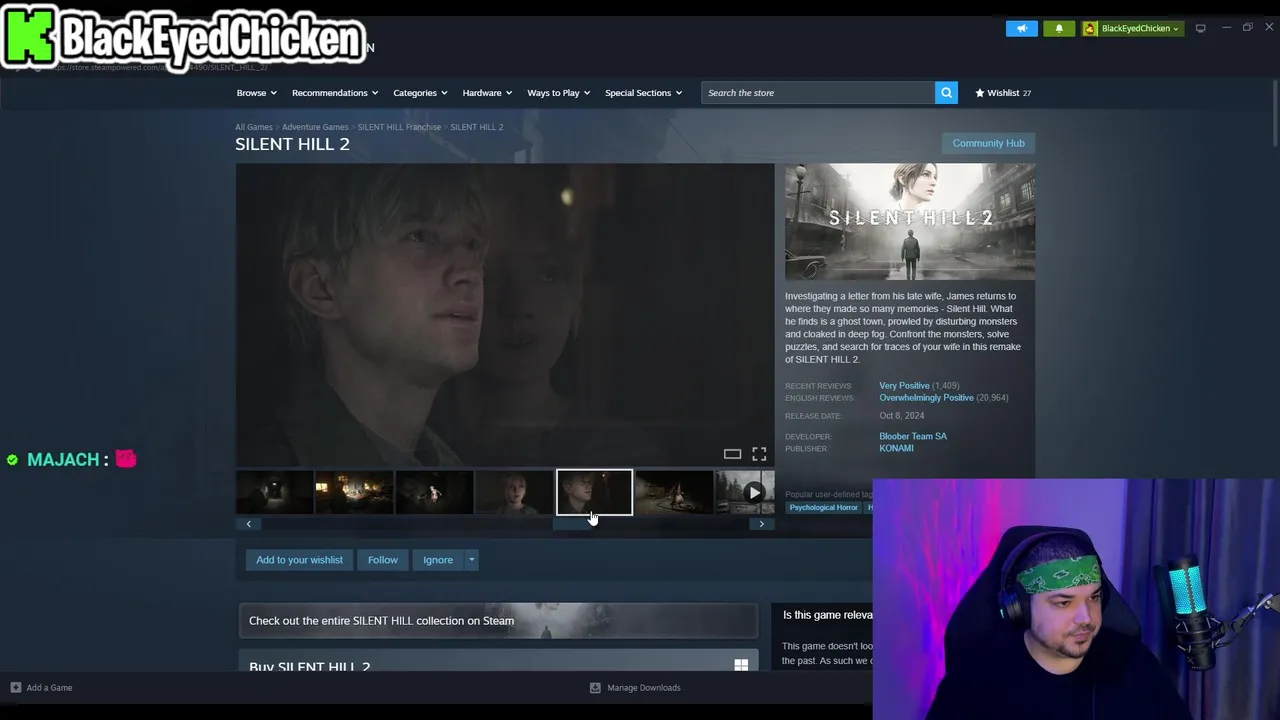Open the Special Sections dropdown
The image size is (1280, 720).
(643, 93)
